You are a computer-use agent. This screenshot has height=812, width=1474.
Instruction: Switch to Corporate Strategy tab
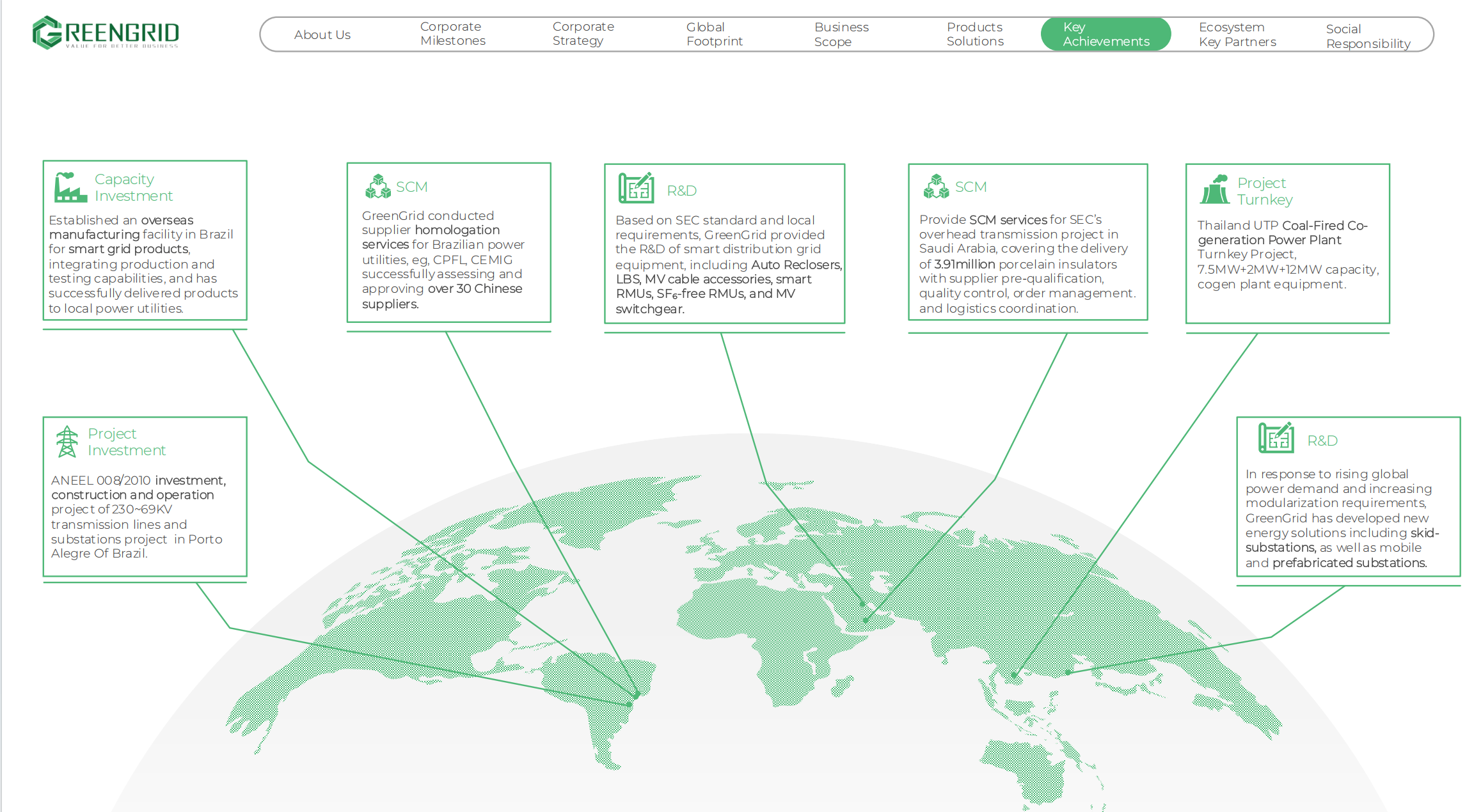(583, 34)
